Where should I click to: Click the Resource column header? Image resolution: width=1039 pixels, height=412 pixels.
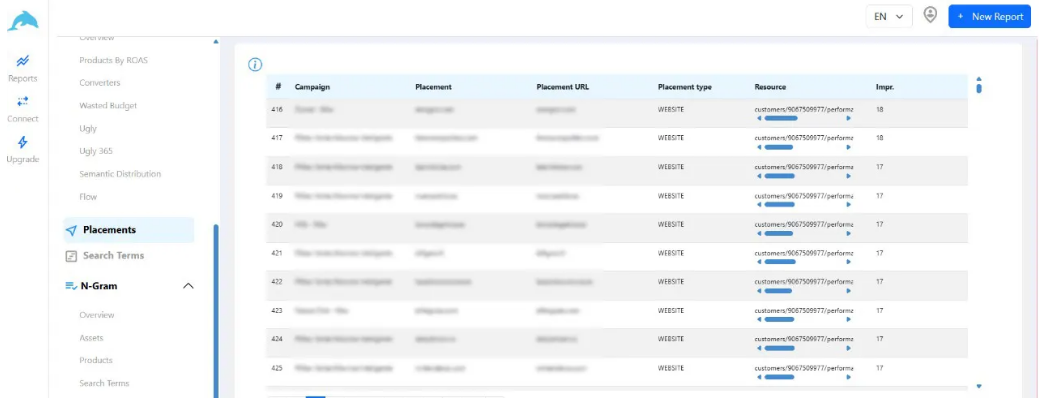pos(770,87)
